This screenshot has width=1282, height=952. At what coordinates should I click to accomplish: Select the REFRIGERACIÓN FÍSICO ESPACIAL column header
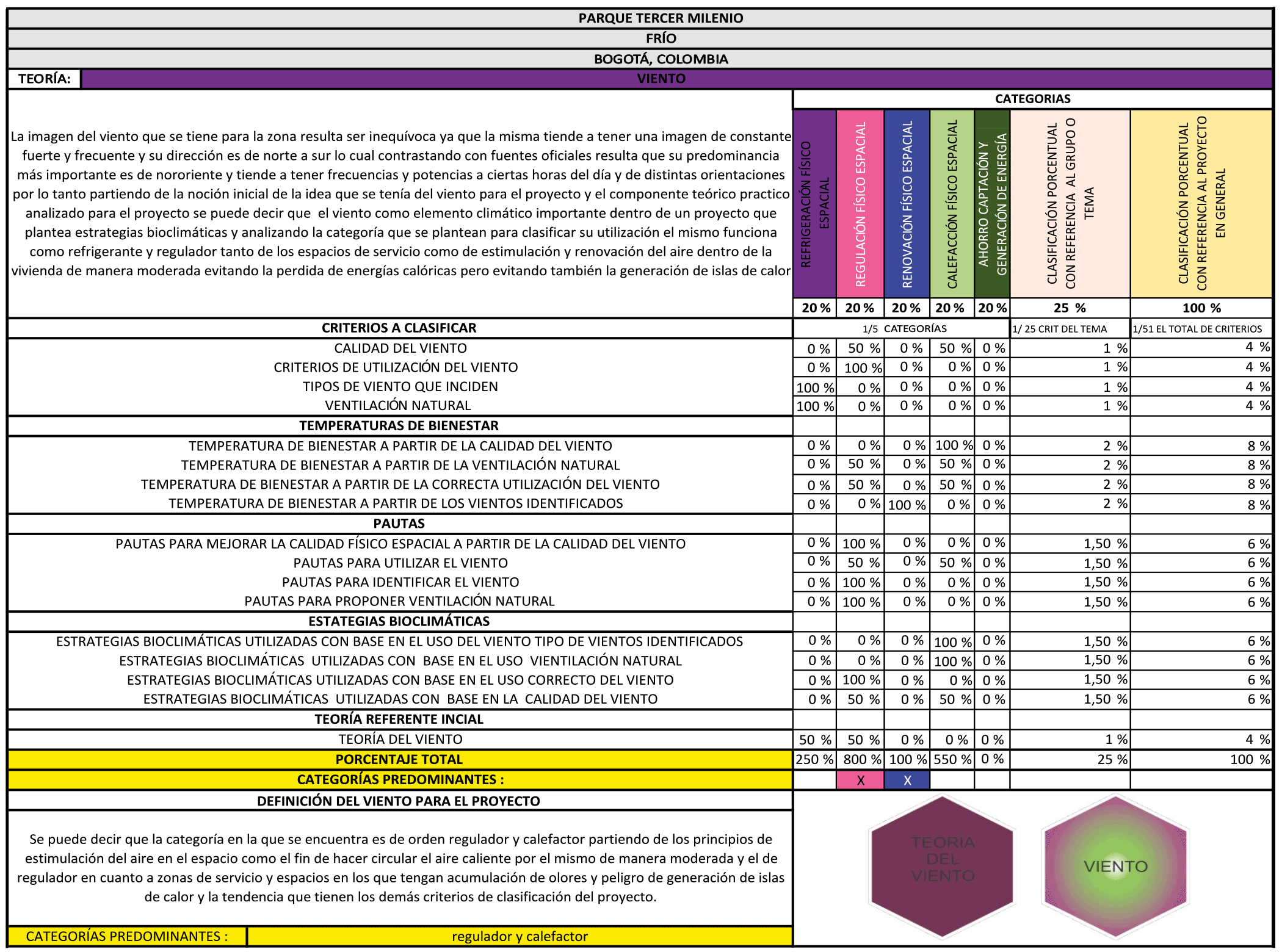pyautogui.click(x=814, y=204)
